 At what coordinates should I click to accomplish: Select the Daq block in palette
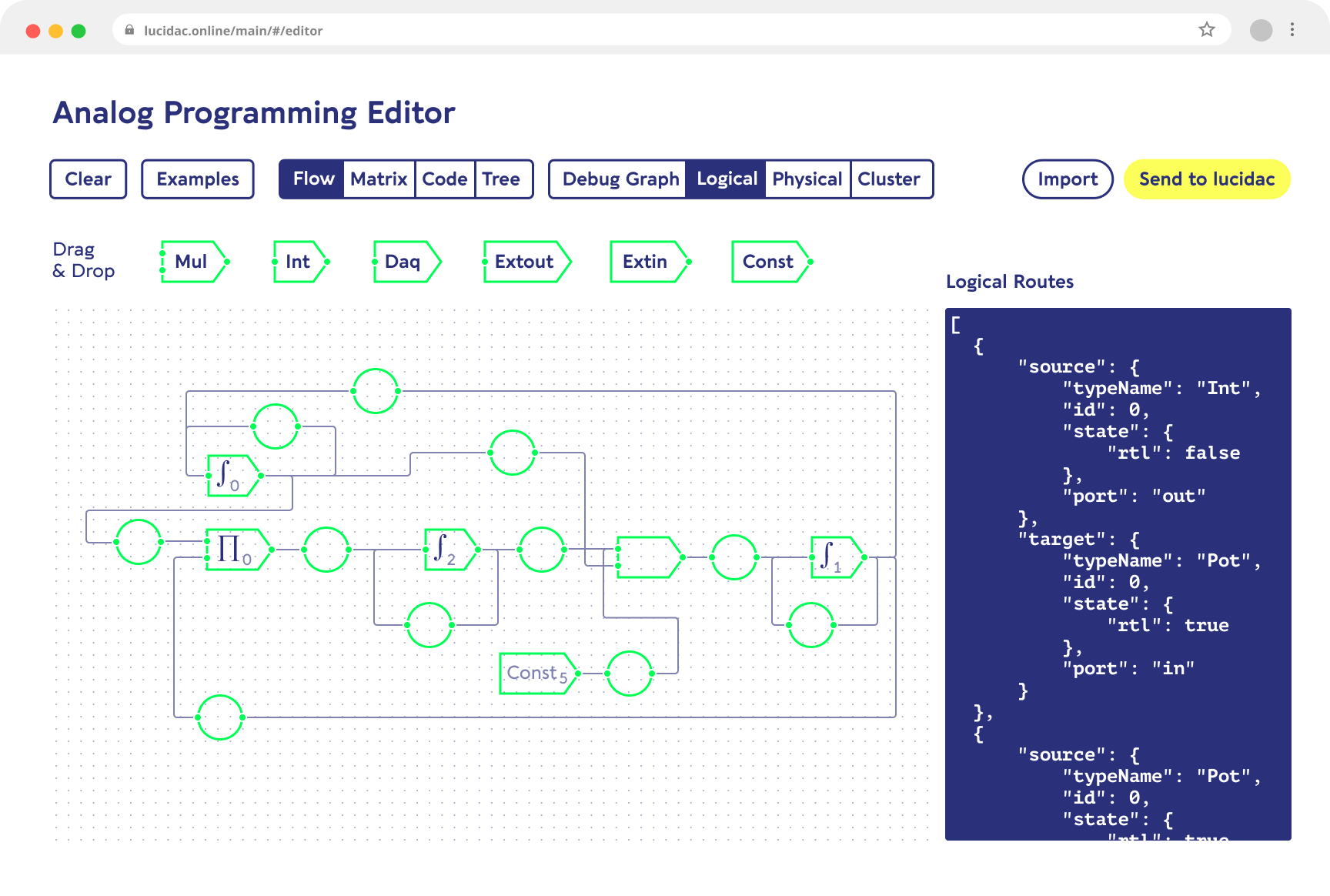[406, 262]
